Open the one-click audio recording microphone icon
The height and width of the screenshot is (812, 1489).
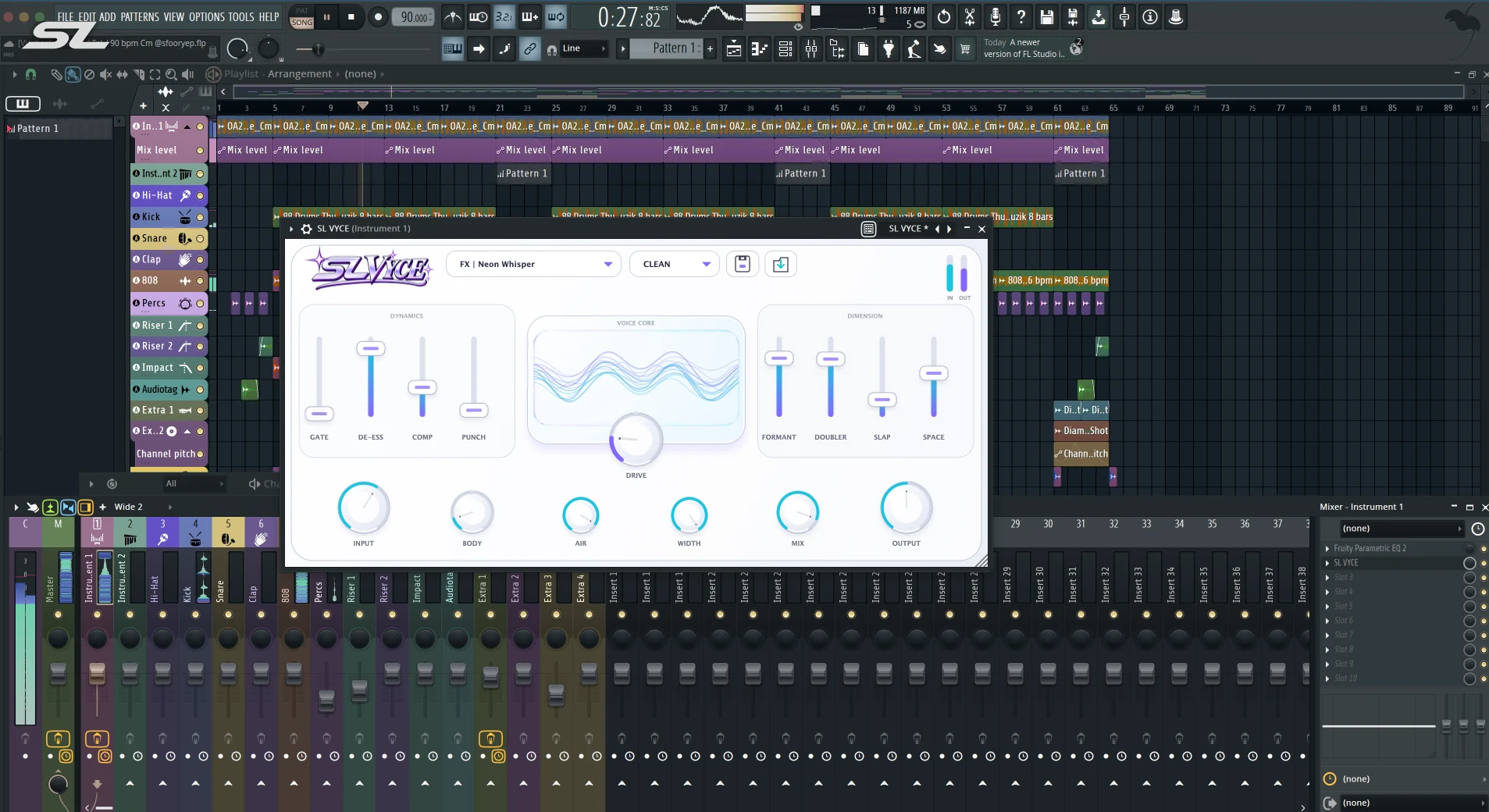pos(996,16)
